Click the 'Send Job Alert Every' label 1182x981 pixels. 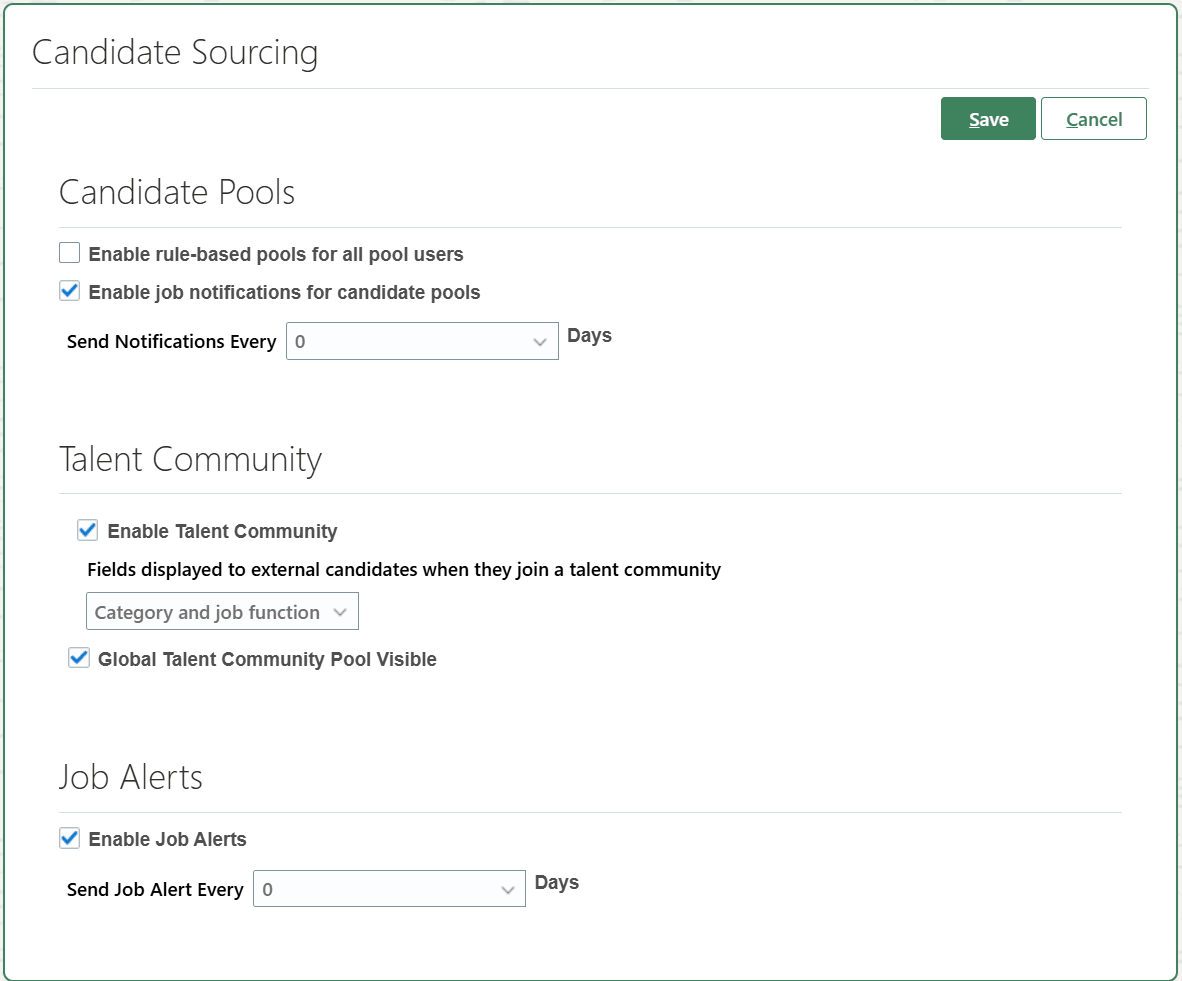click(155, 890)
